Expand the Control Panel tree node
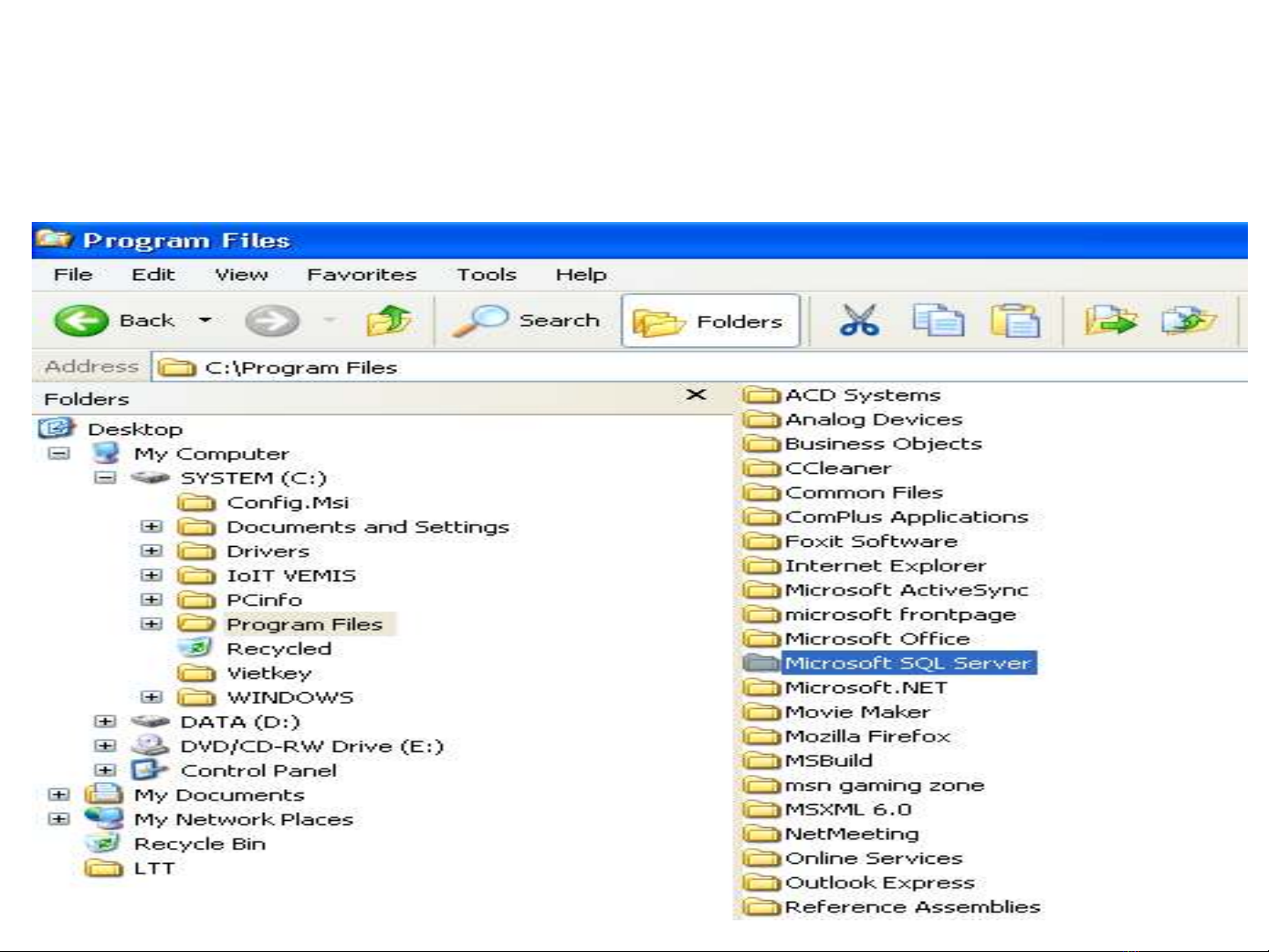The width and height of the screenshot is (1269, 952). (x=105, y=770)
